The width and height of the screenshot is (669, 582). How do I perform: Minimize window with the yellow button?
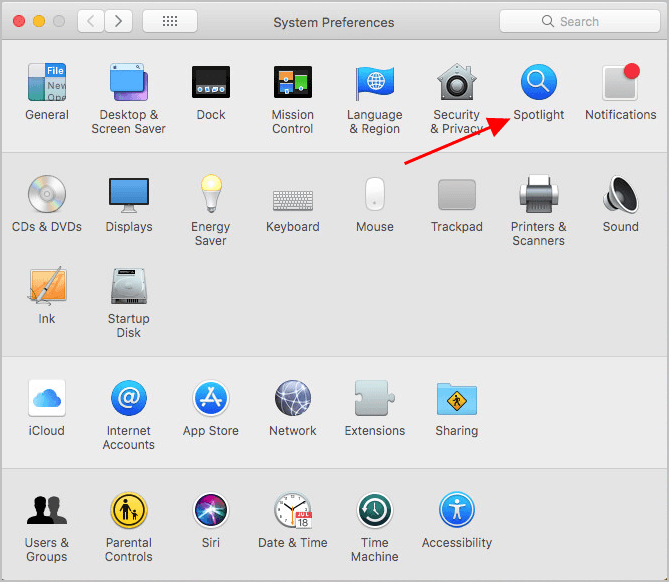click(39, 21)
